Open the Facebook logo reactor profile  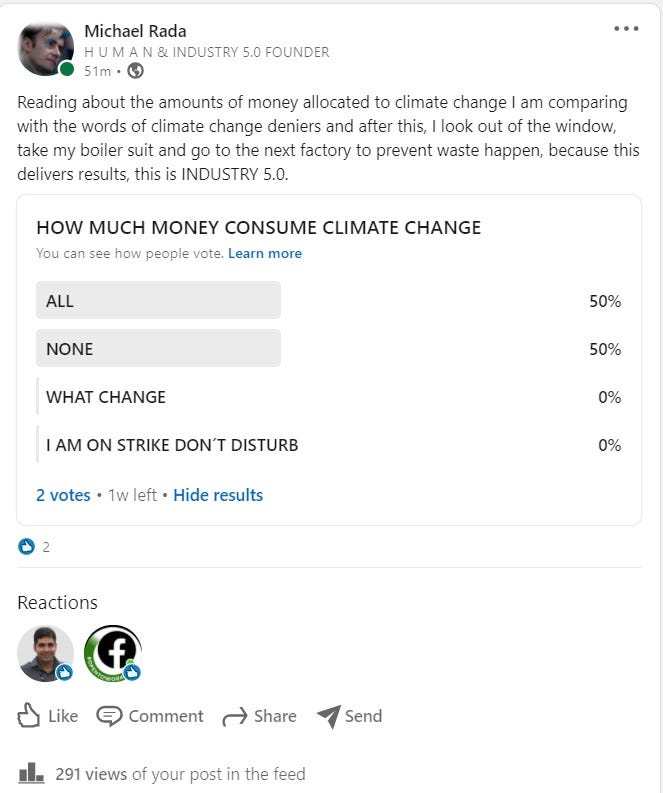pyautogui.click(x=113, y=653)
